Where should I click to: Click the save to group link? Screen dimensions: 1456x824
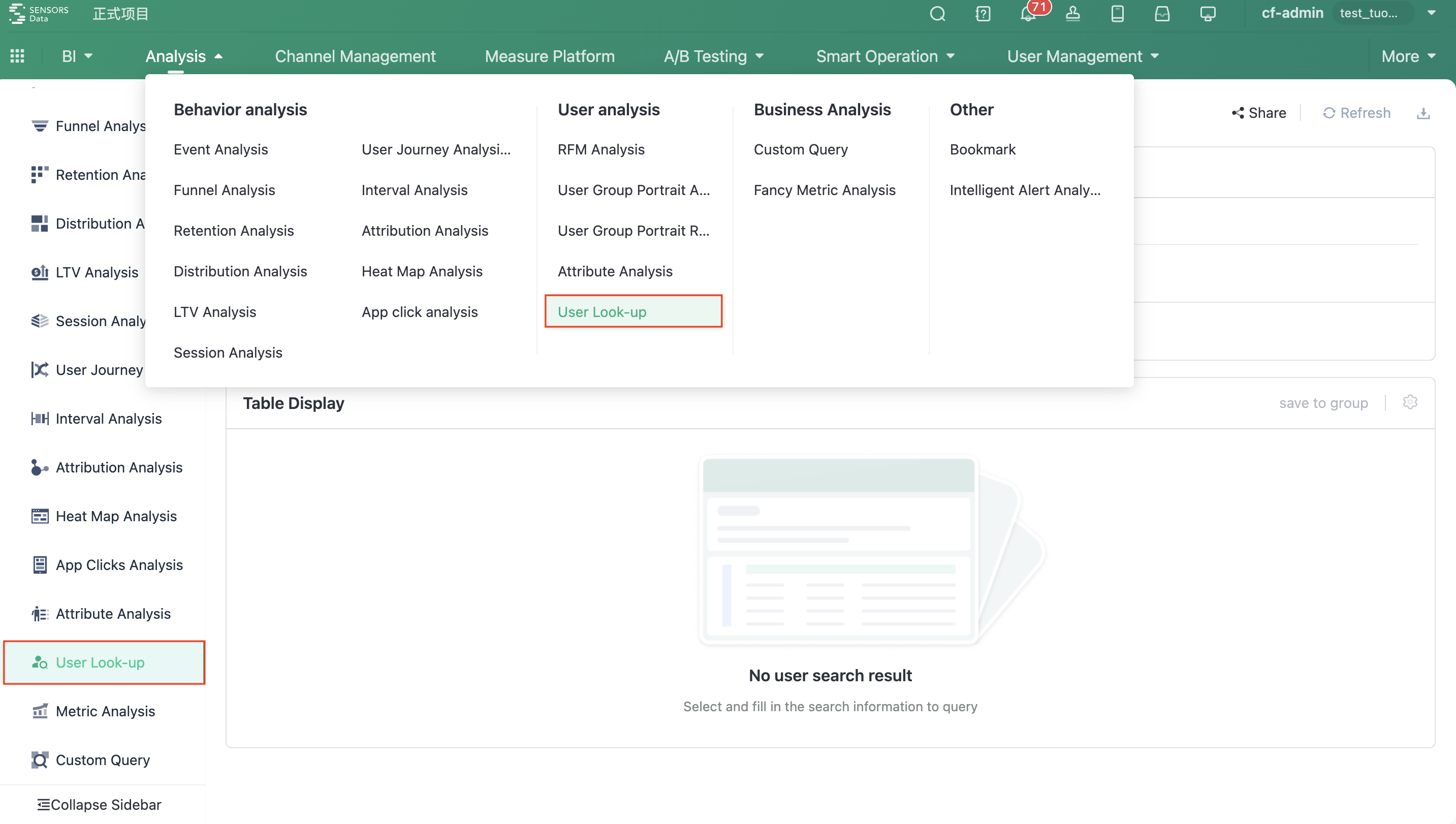(x=1323, y=402)
